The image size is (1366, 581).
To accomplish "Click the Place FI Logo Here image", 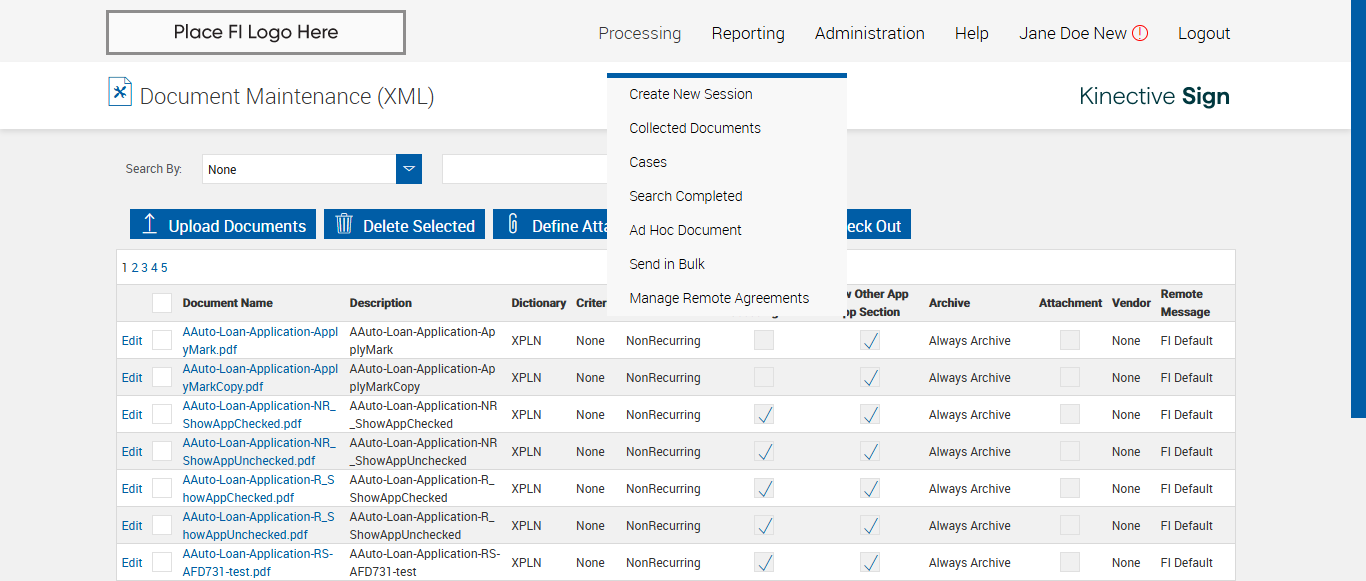I will pos(256,32).
